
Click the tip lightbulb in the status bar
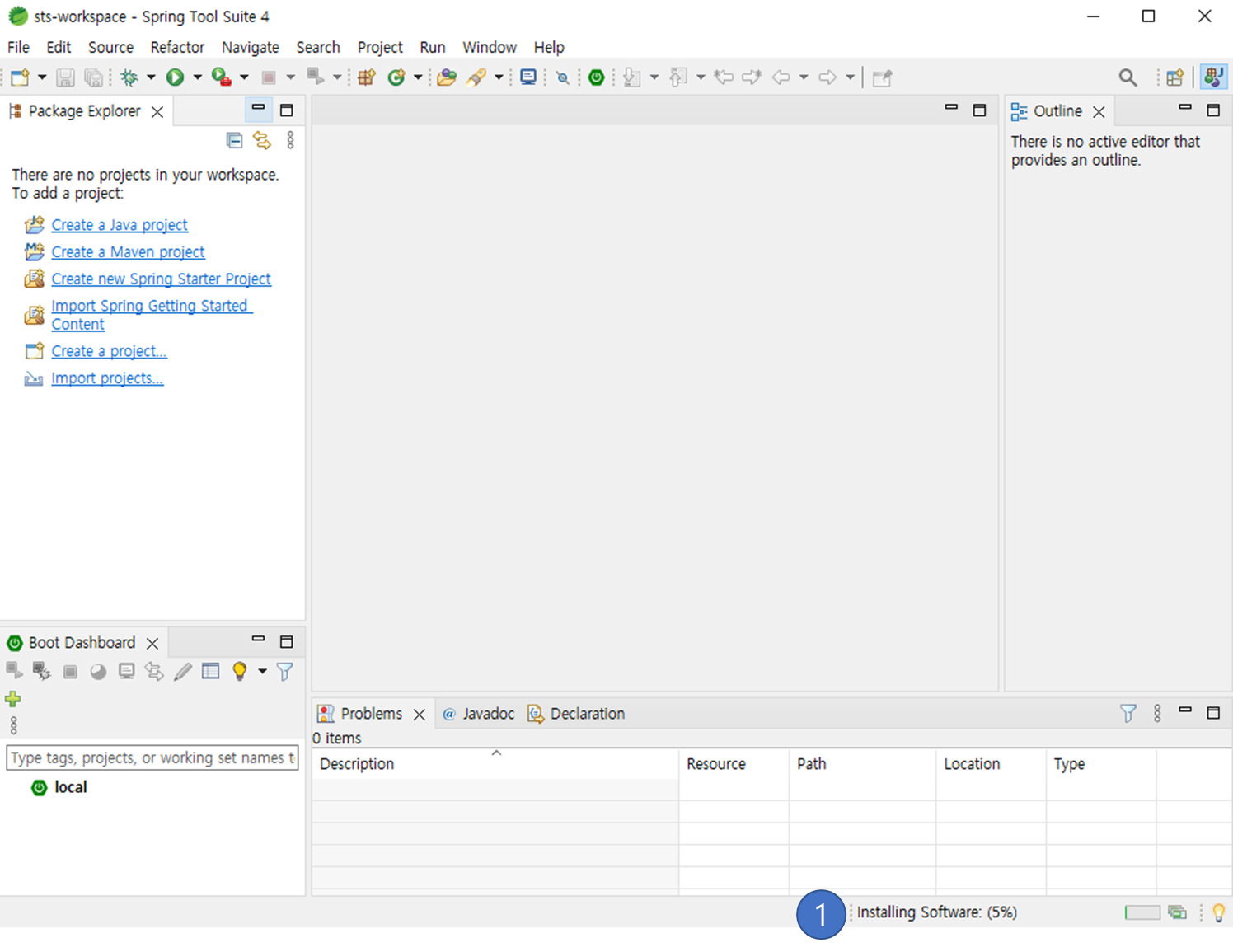coord(1218,912)
